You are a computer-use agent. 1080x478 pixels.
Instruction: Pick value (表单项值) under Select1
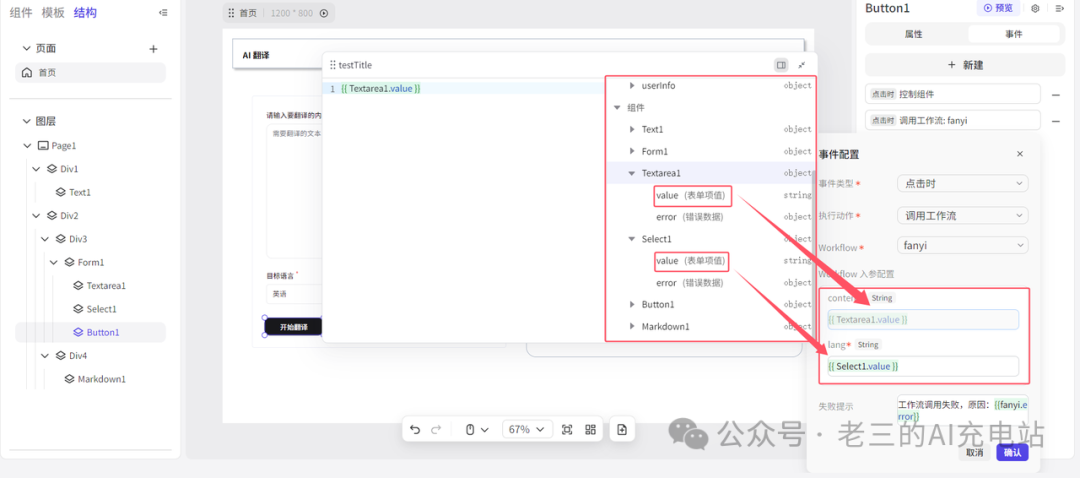(x=692, y=260)
